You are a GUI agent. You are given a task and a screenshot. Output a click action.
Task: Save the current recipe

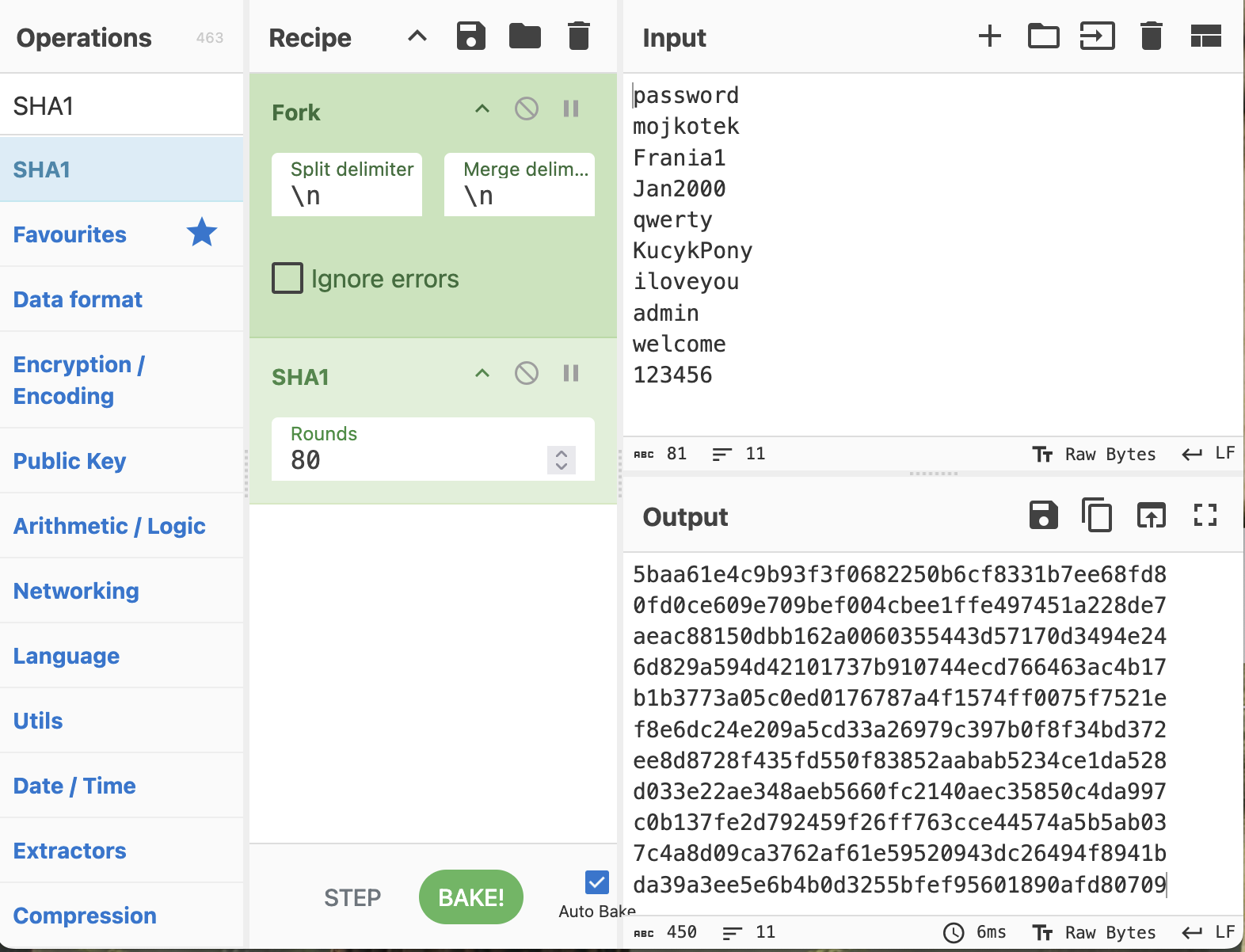pos(470,36)
